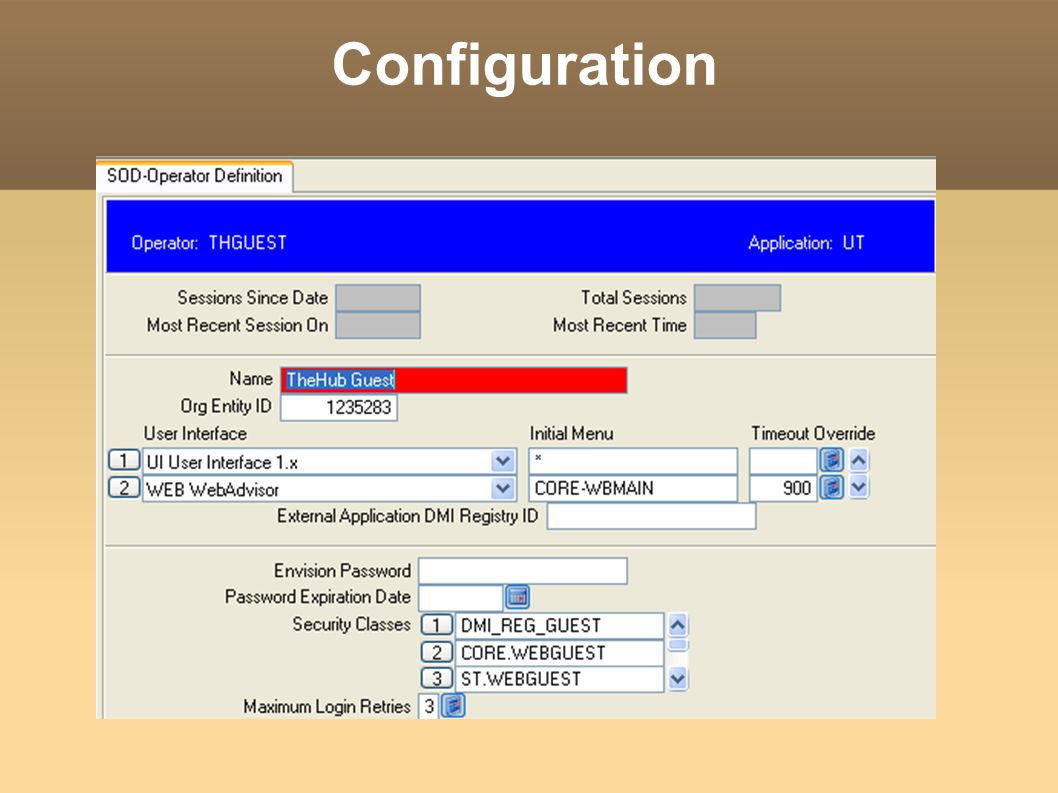Click the empty Timeout Override field row 1
1058x793 pixels.
point(783,462)
